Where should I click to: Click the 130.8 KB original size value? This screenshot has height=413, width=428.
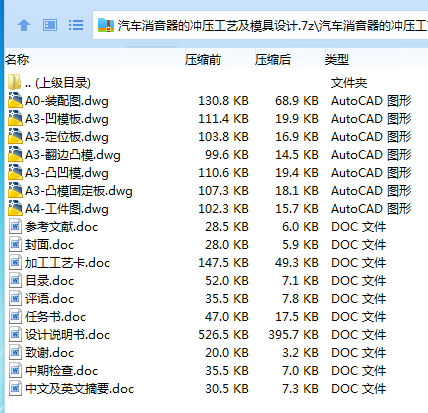223,101
